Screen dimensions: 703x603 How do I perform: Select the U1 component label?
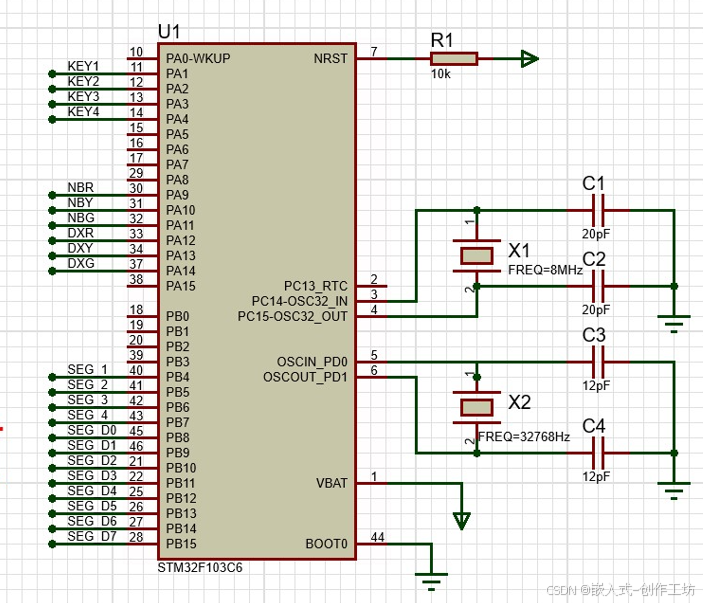click(x=169, y=32)
